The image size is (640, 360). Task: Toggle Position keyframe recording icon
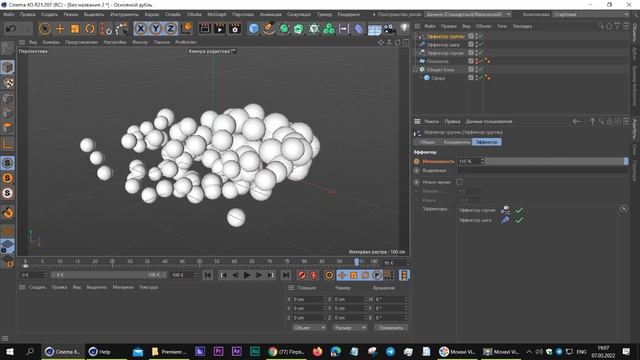[342, 275]
